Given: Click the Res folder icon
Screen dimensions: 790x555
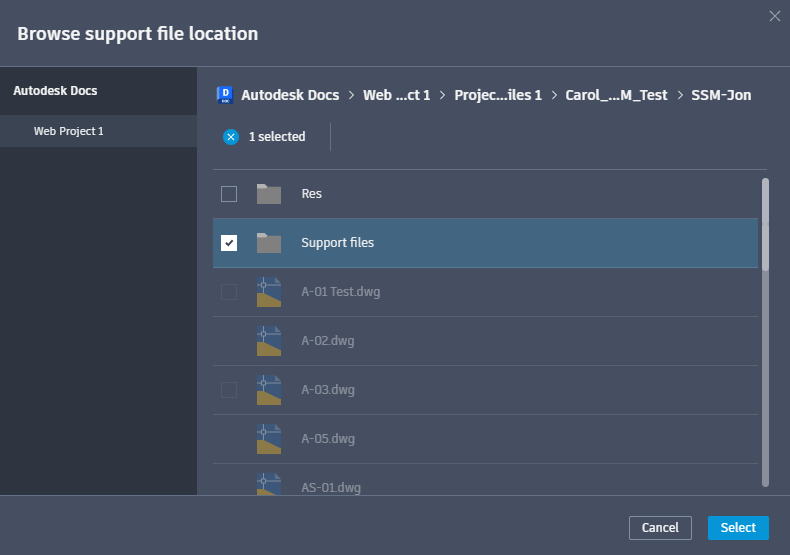Looking at the screenshot, I should [268, 194].
